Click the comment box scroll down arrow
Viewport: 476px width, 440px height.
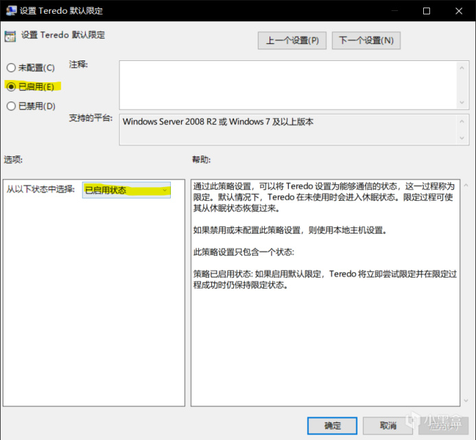point(462,102)
